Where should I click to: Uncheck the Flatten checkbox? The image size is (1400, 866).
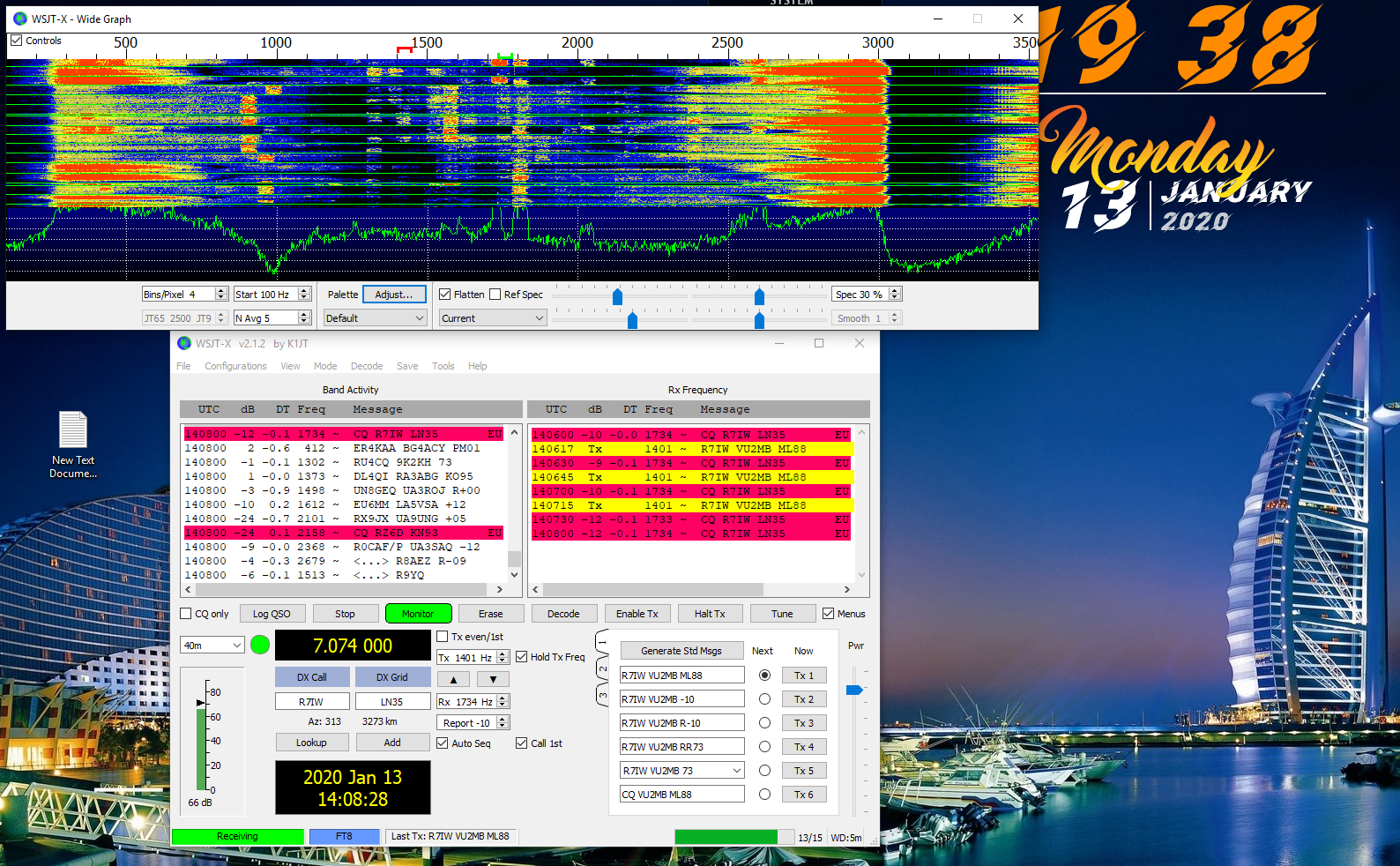click(445, 295)
